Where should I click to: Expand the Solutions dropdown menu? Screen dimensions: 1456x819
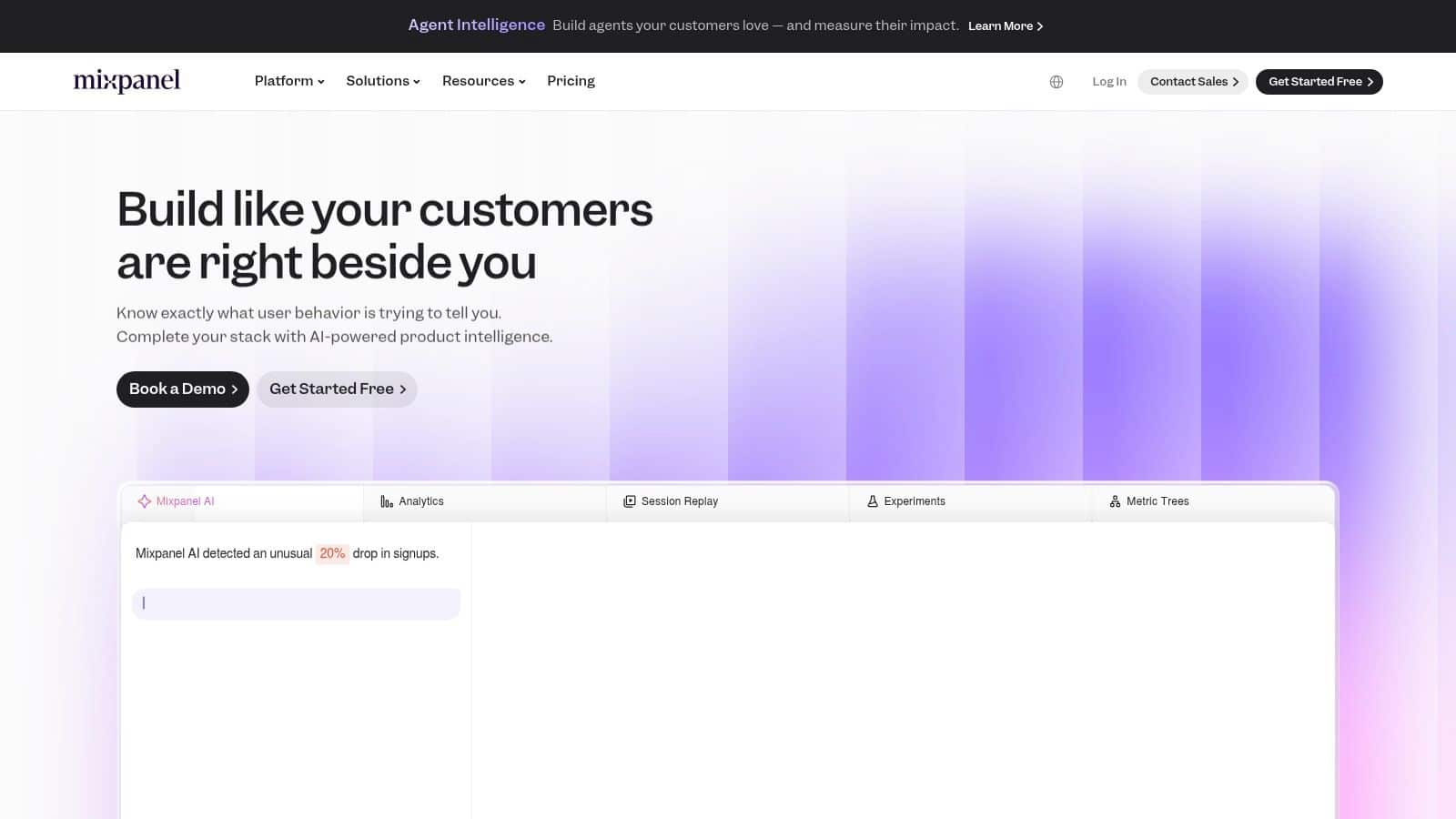pos(383,81)
